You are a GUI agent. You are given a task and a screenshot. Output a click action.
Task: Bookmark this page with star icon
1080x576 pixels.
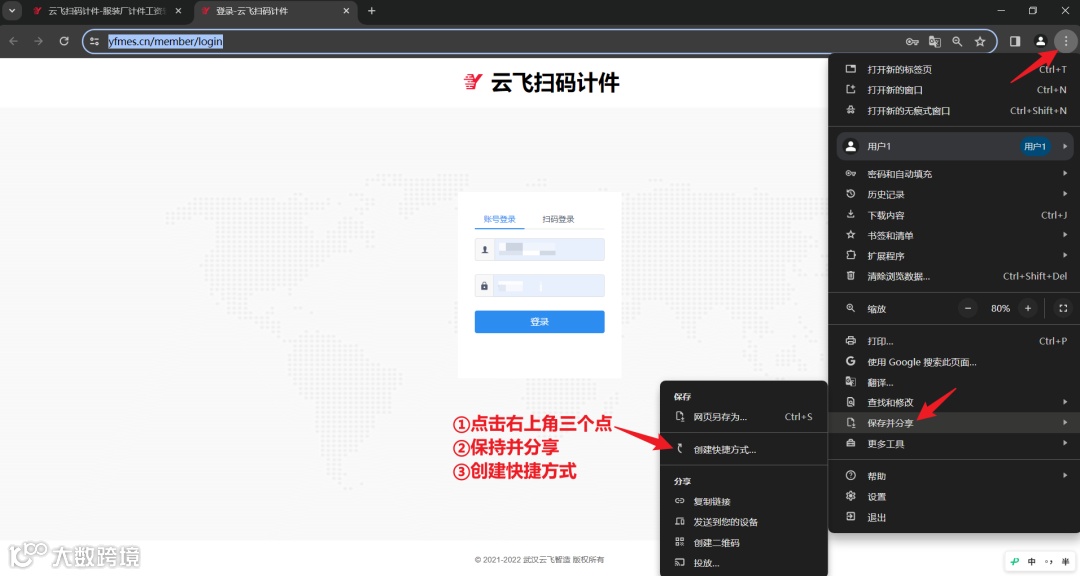tap(979, 41)
